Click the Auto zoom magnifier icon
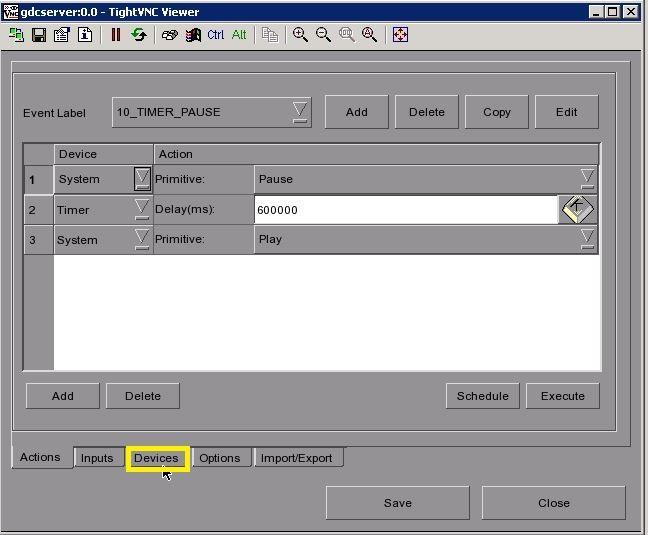This screenshot has height=535, width=648. tap(369, 35)
